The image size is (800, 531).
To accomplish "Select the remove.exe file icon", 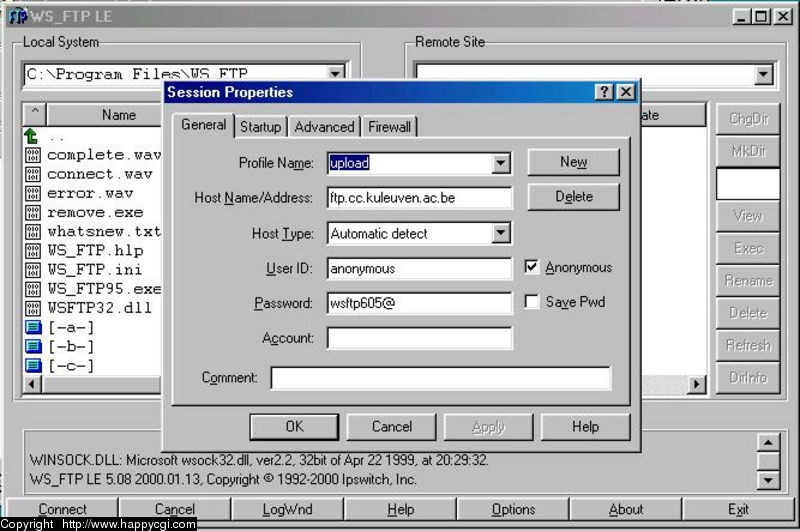I will pos(33,213).
